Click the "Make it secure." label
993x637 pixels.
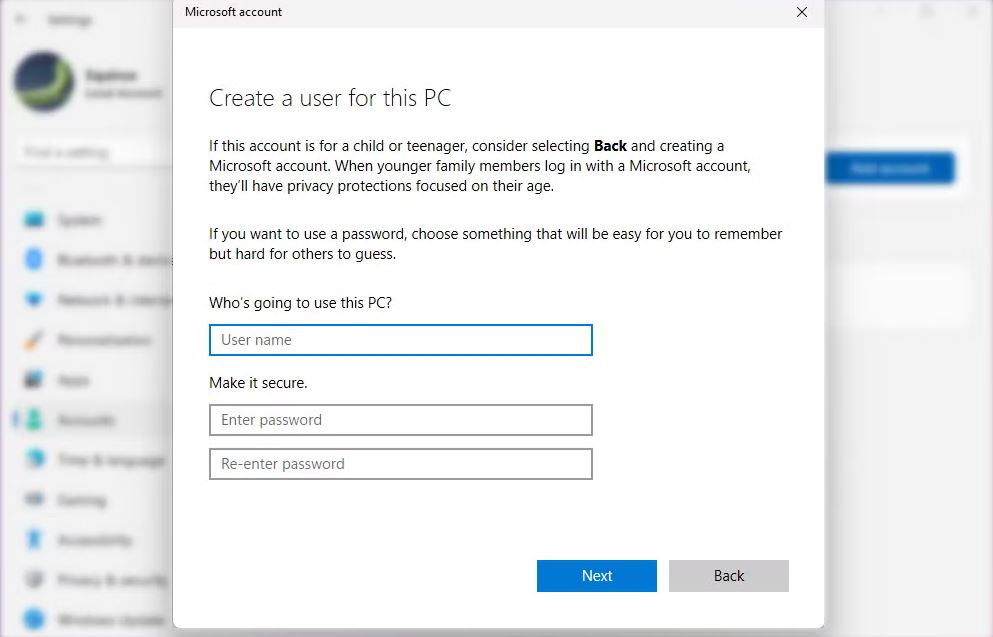258,382
